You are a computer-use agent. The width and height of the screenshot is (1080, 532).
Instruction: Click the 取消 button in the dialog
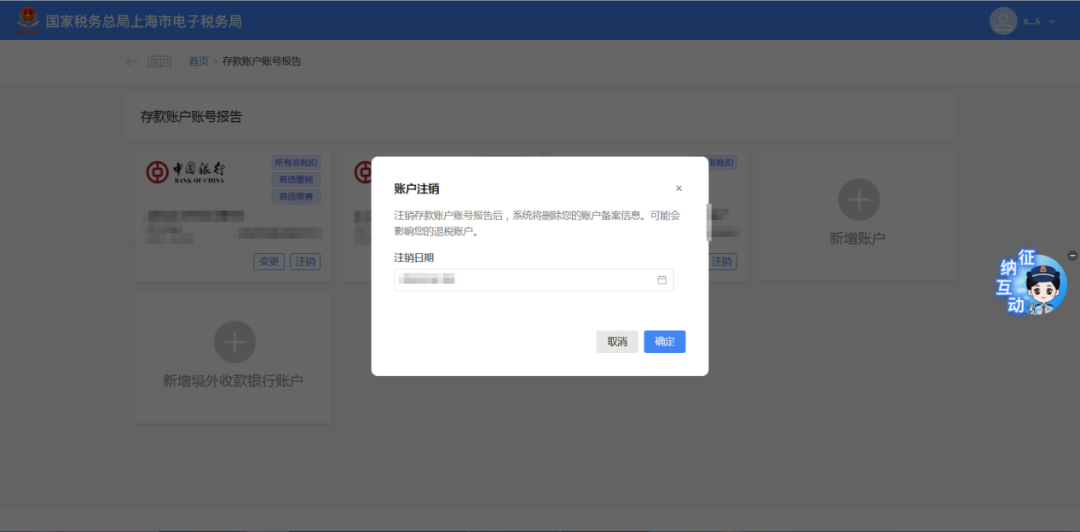[x=617, y=342]
